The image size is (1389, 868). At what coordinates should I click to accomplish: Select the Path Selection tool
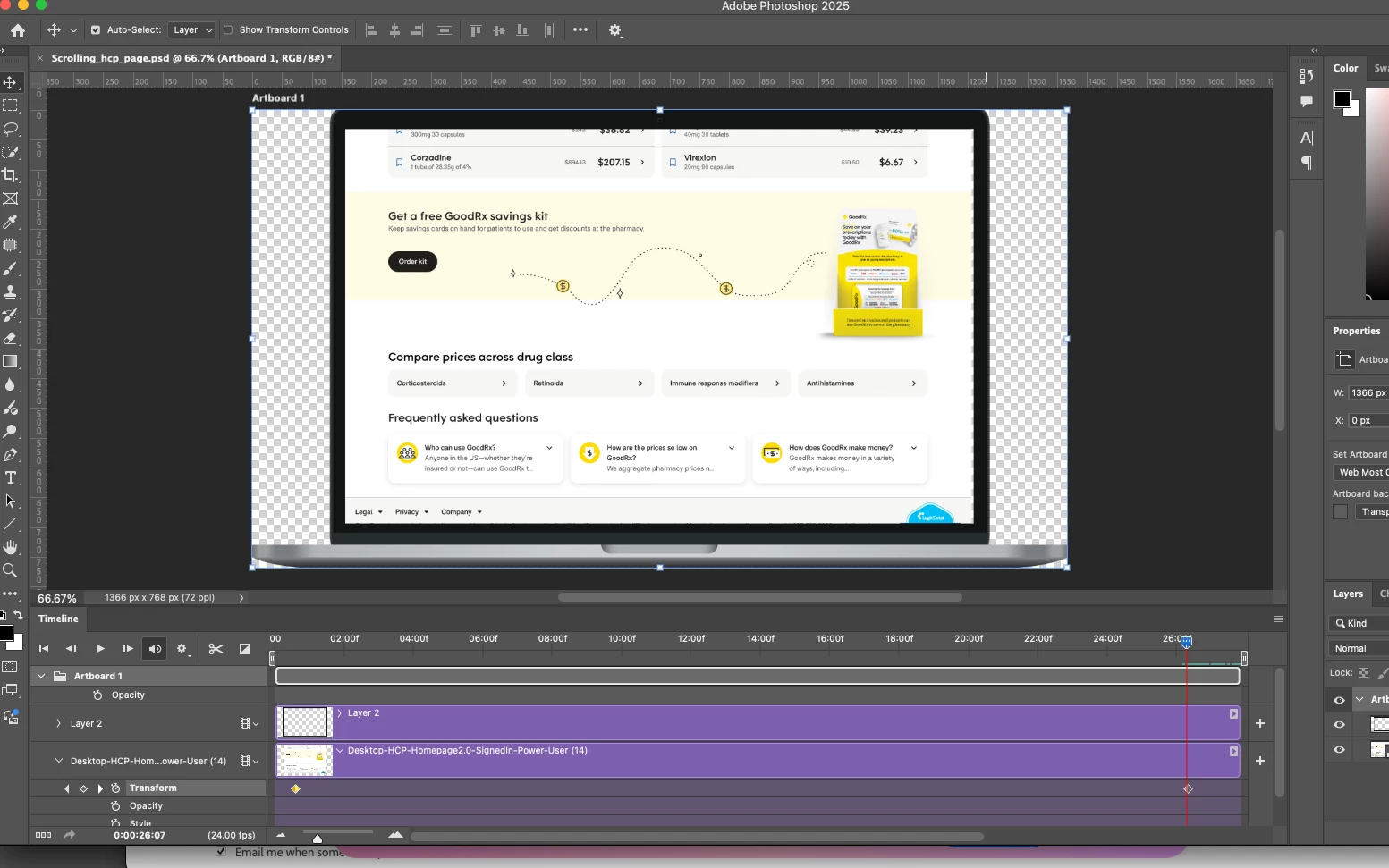point(11,501)
